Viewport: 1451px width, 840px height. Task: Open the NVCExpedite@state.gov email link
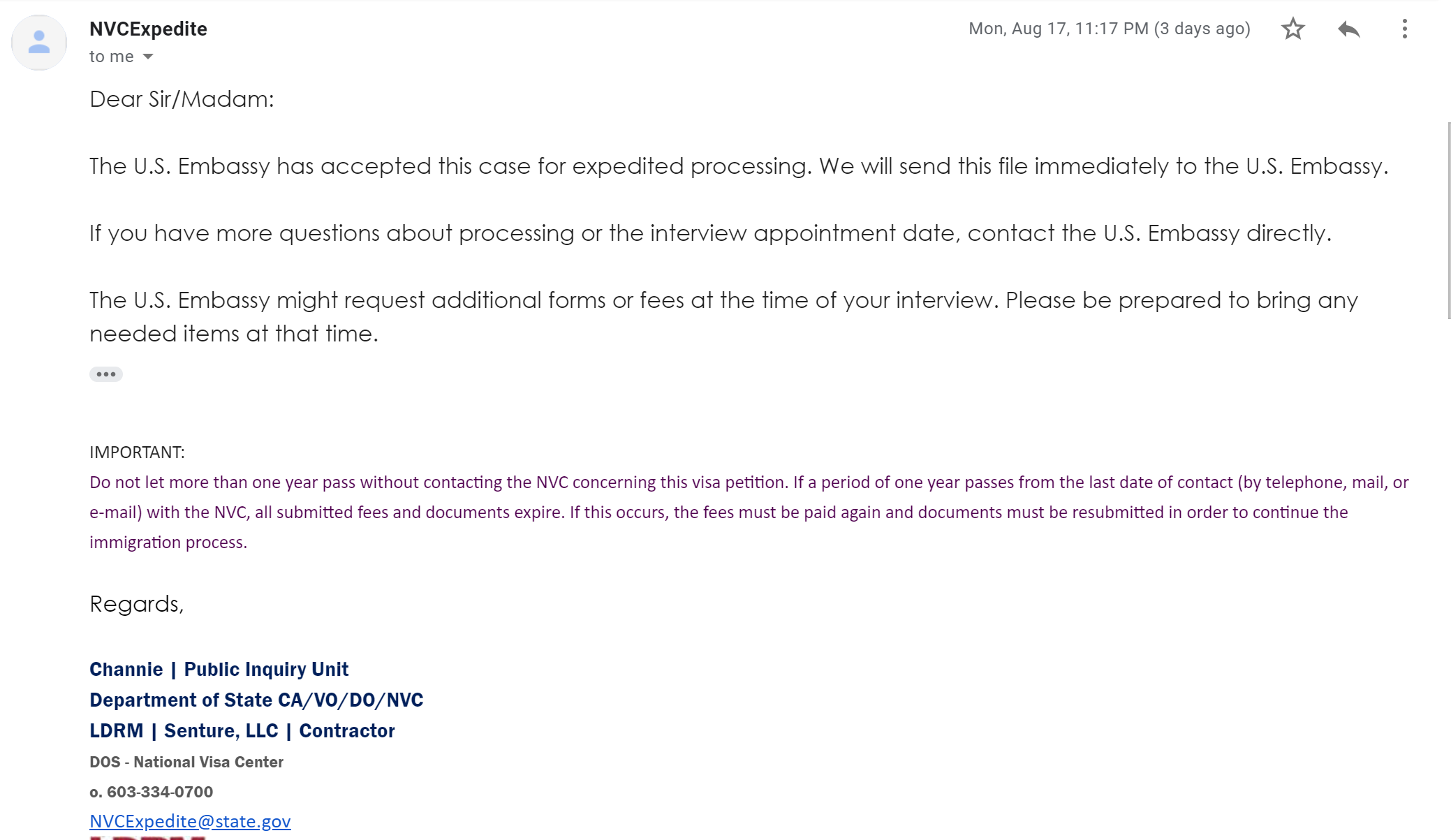coord(190,821)
